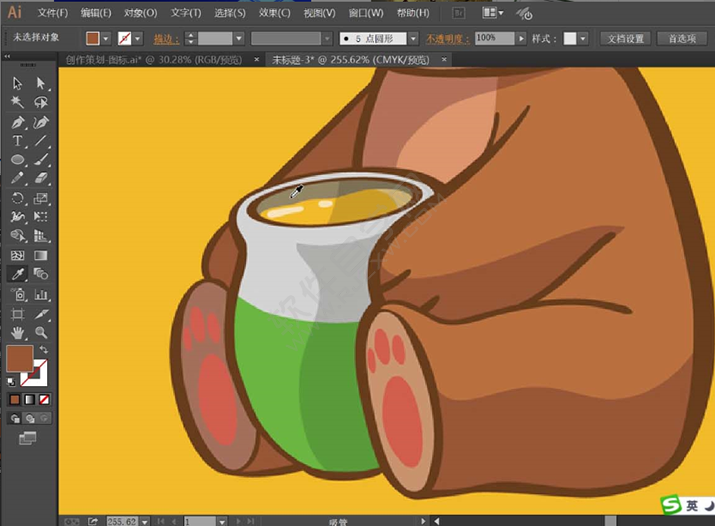Switch paint mode to Gradient
This screenshot has height=526, width=715.
(28, 399)
